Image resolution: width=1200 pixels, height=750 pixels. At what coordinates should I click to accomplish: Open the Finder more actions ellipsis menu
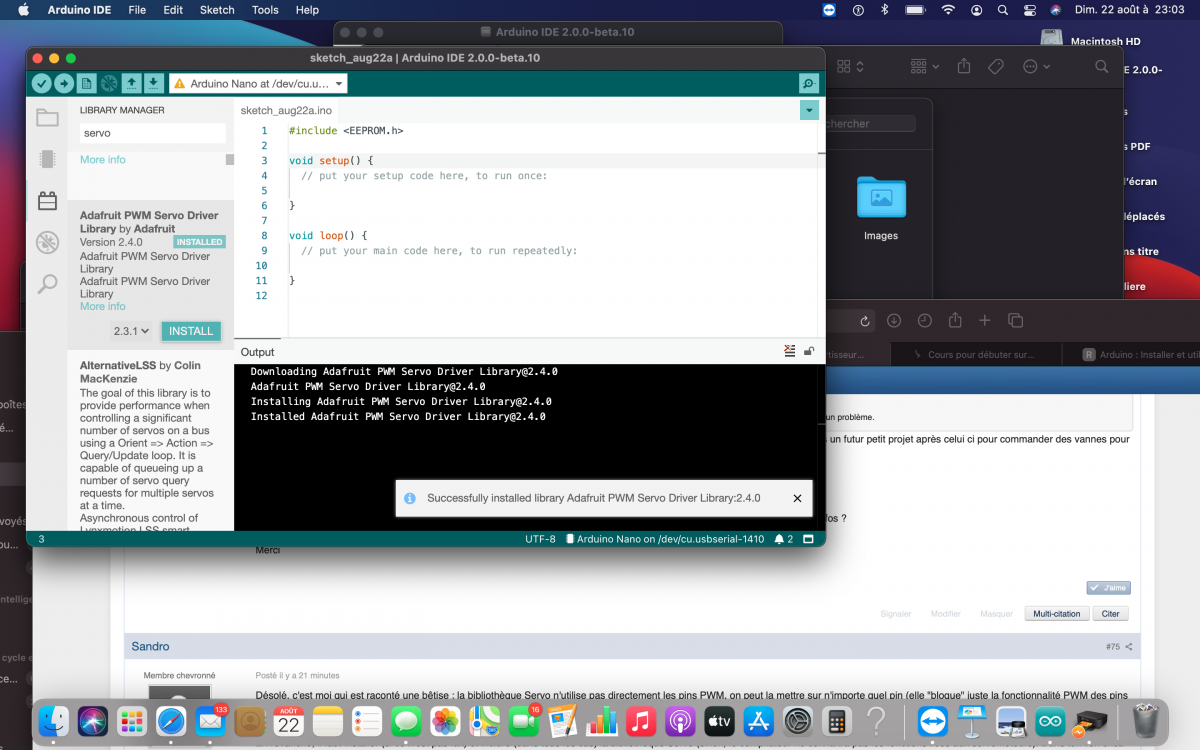click(x=1036, y=66)
